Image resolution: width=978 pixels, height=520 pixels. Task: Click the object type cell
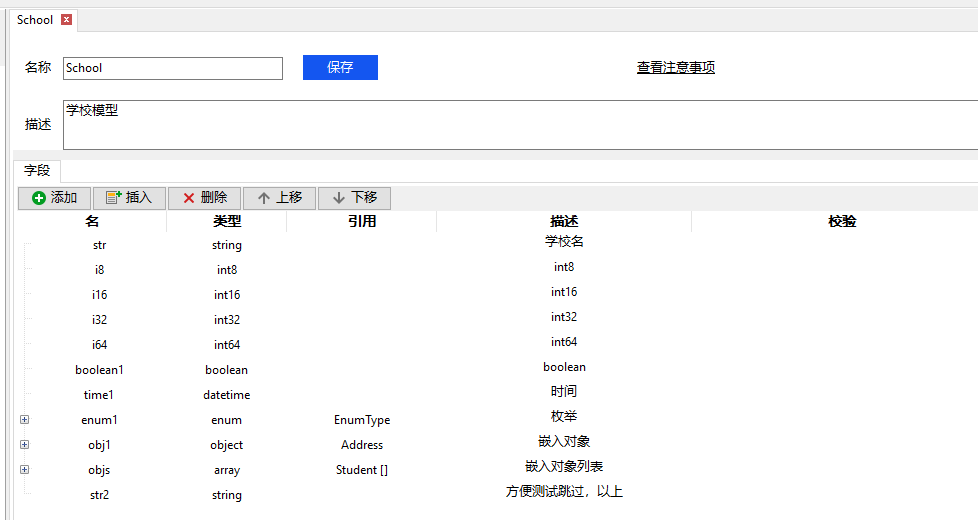tap(226, 445)
